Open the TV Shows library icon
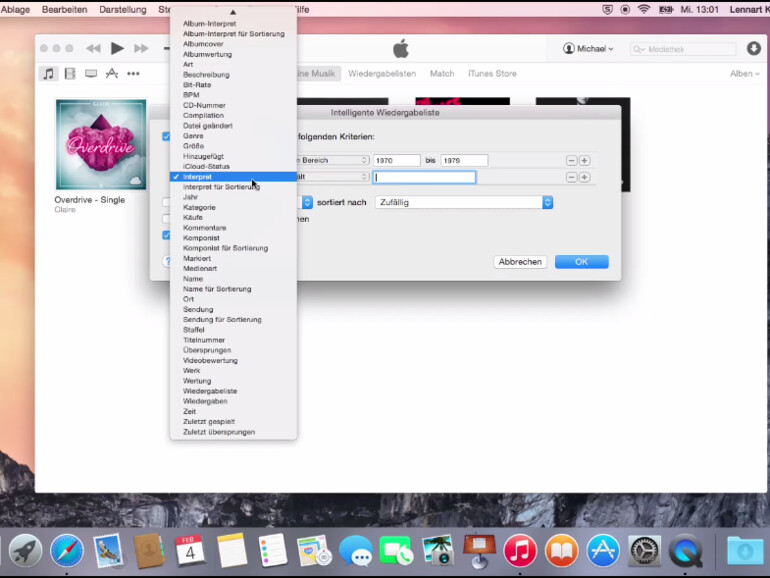Screen dimensions: 770x578 pos(91,74)
